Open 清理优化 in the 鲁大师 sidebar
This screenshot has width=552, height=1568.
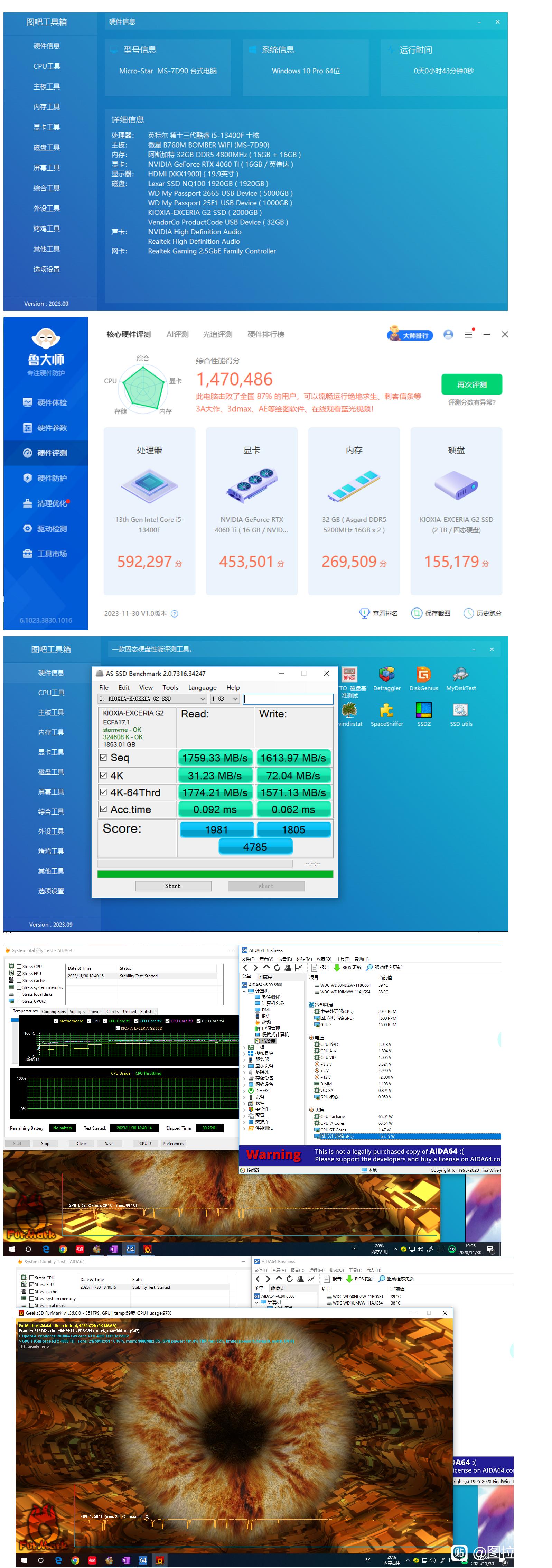45,503
